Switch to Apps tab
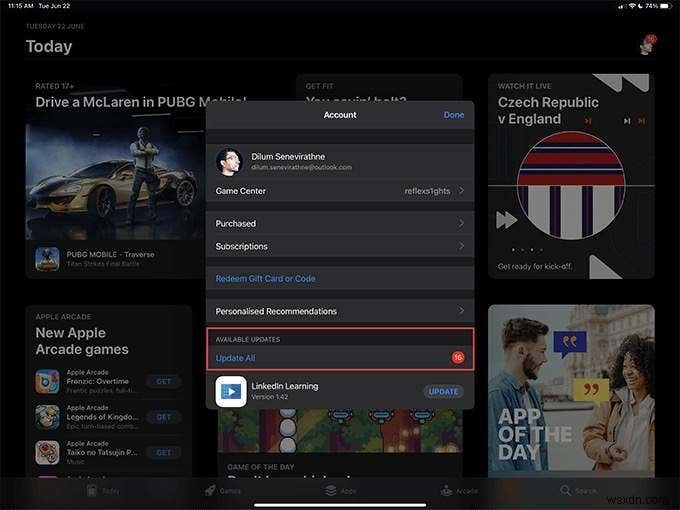Viewport: 680px width, 510px height. 340,491
